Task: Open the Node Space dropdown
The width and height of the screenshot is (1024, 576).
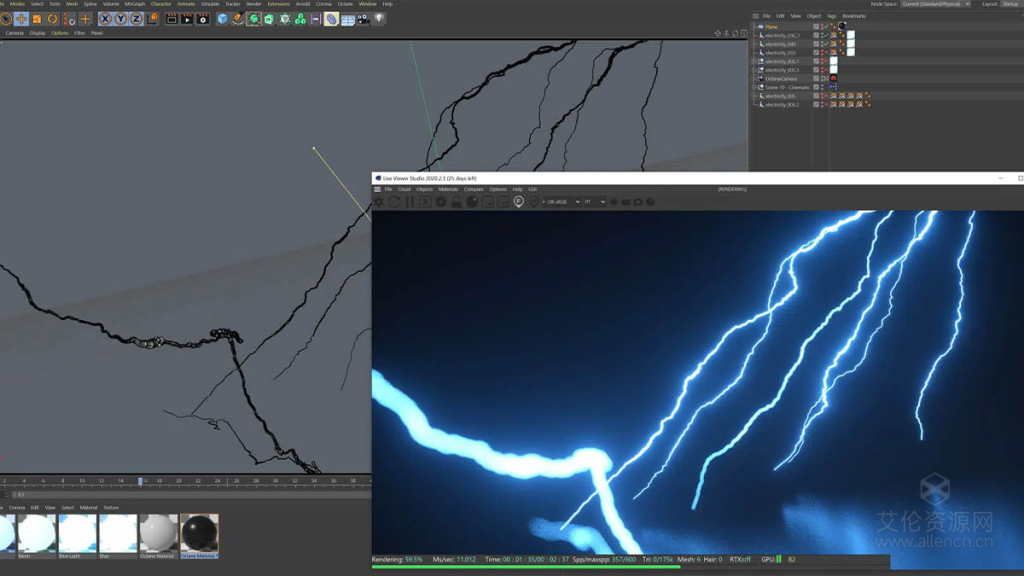Action: click(935, 4)
